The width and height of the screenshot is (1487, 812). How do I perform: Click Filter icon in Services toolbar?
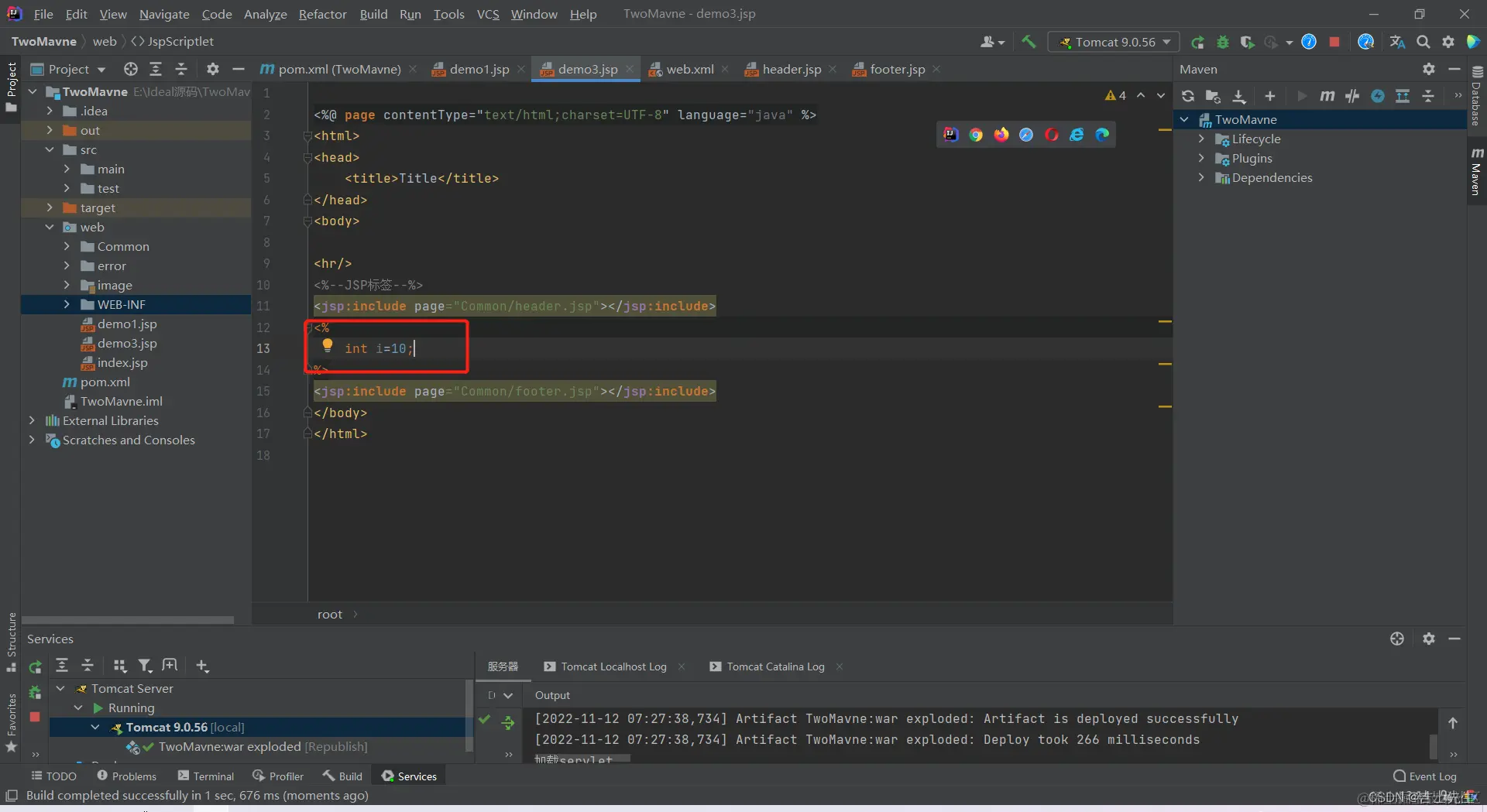point(145,666)
